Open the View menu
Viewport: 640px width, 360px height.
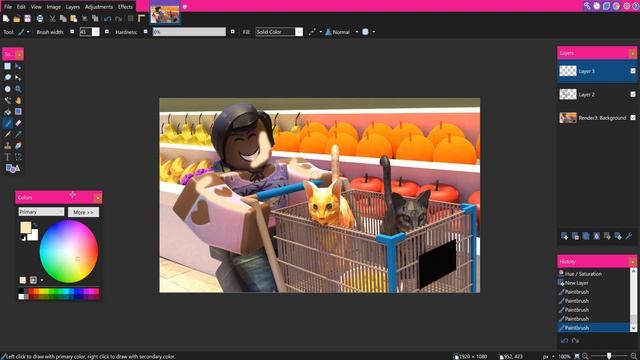coord(36,7)
